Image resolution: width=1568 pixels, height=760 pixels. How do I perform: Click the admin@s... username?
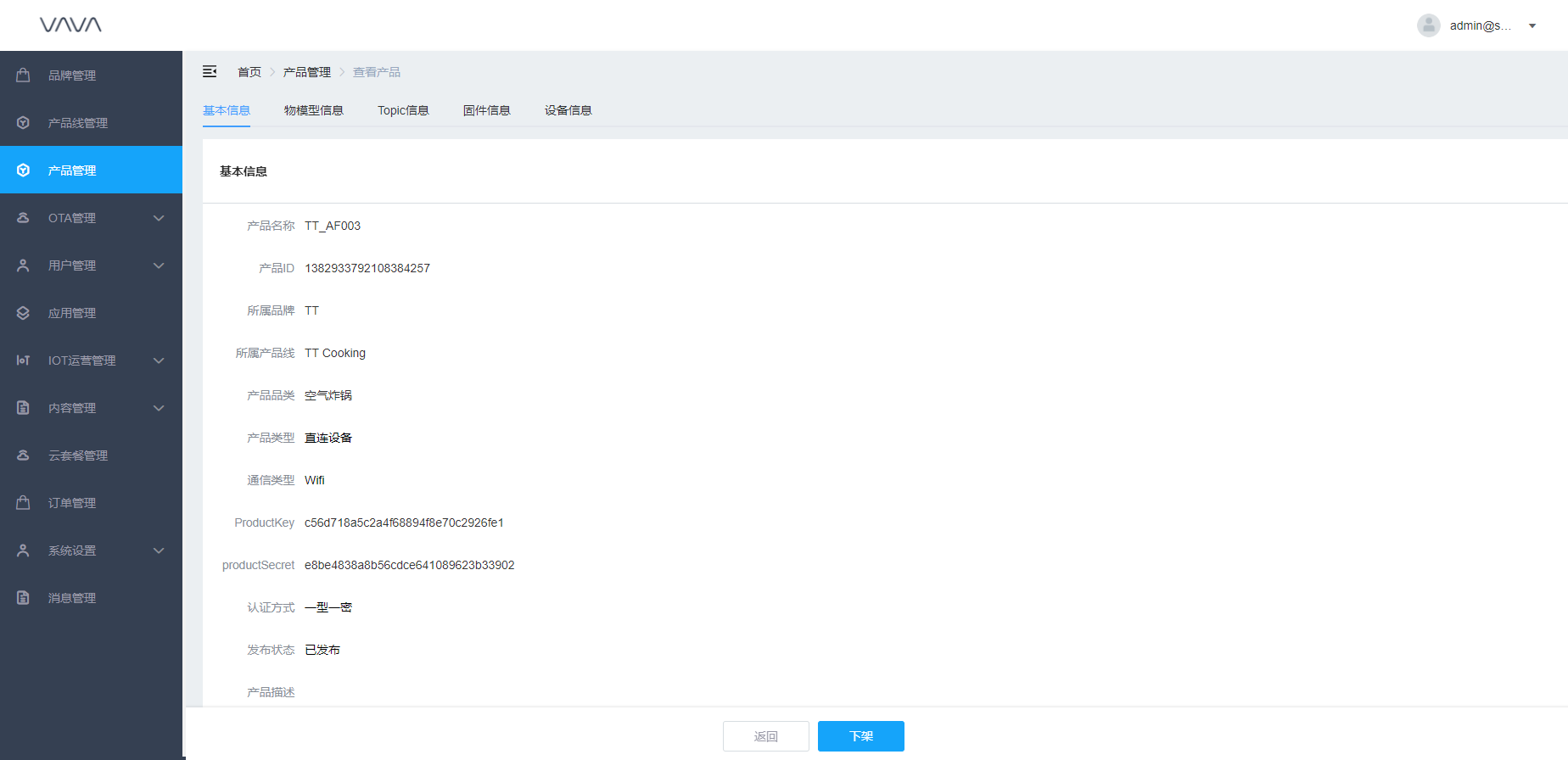coord(1481,25)
